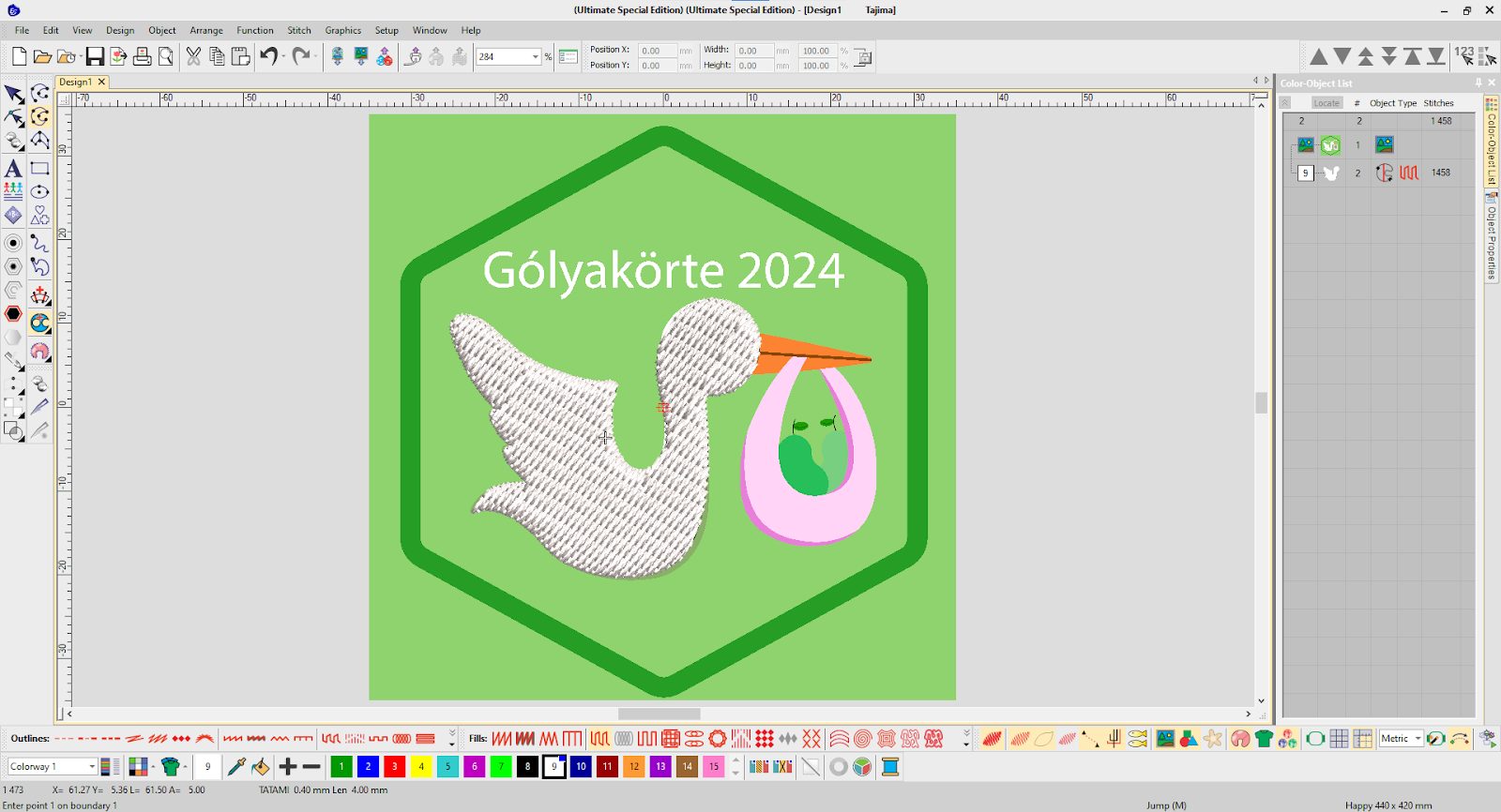Screen dimensions: 1501x812
Task: Open the Object Properties side tab
Action: pyautogui.click(x=1491, y=238)
